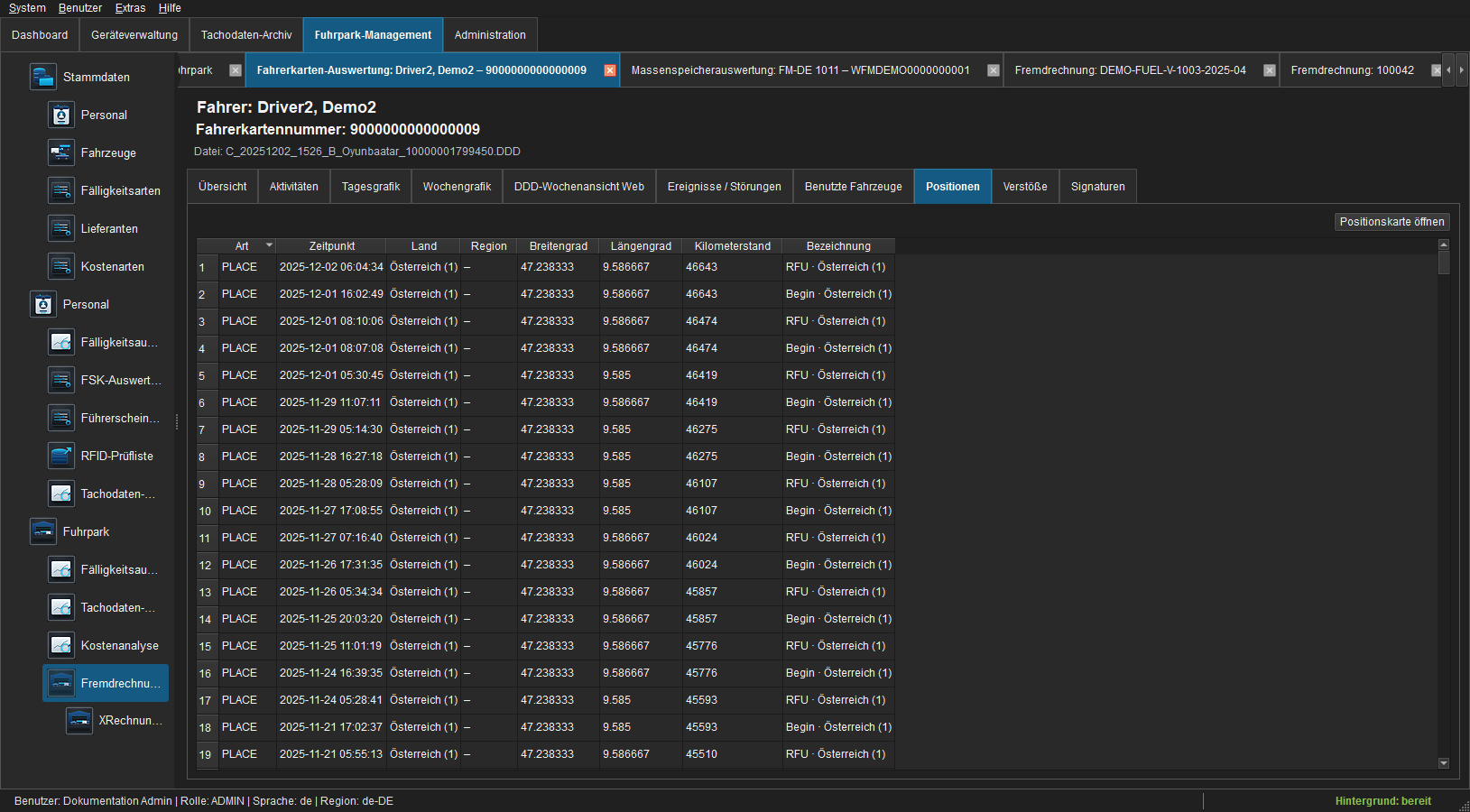Open the Kostenarten sidebar icon

[60, 266]
